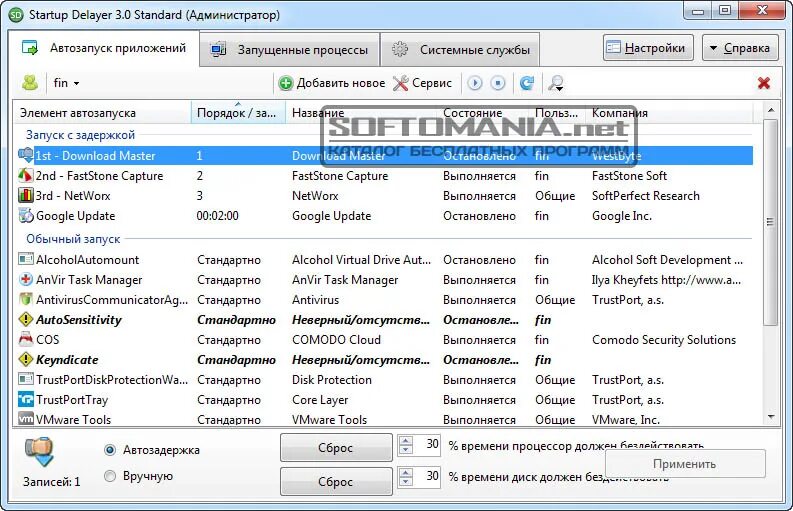Click the Применить apply button
793x511 pixels.
click(685, 463)
